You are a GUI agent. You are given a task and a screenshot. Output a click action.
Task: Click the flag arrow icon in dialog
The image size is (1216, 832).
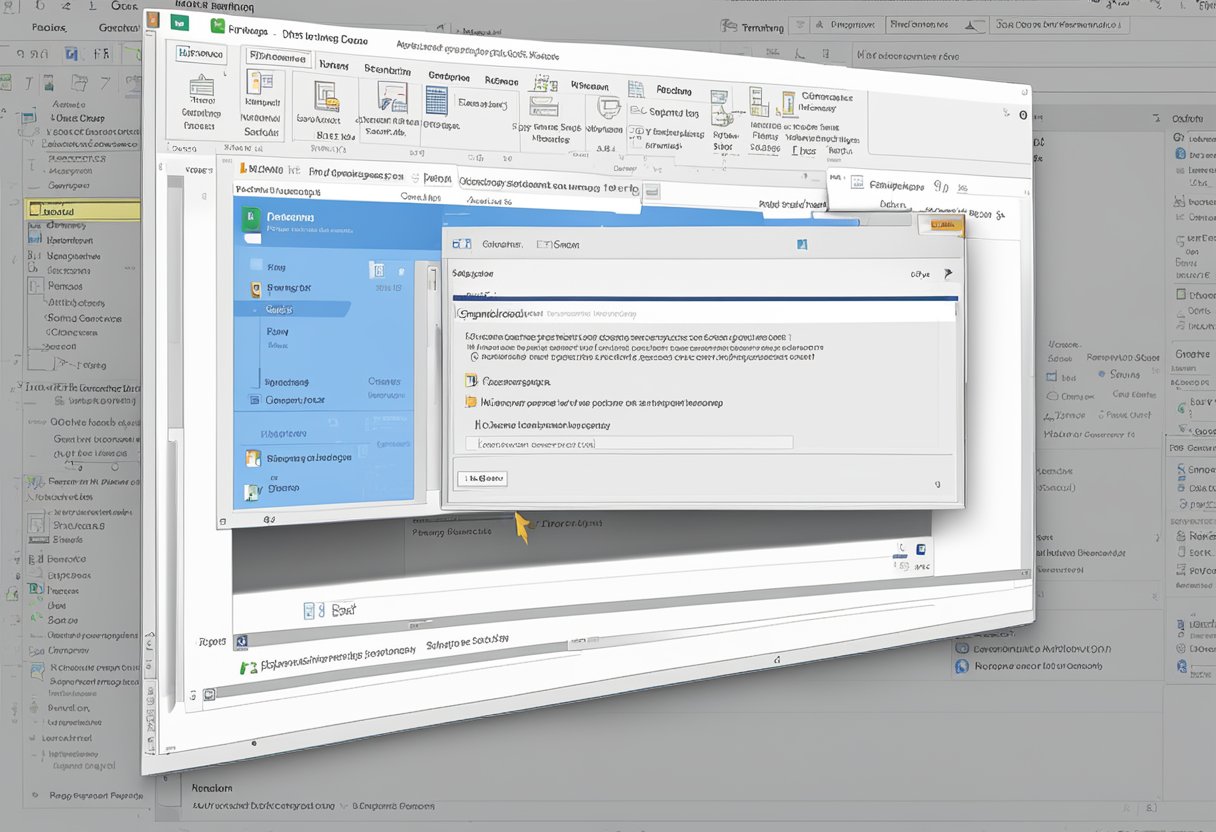[948, 273]
